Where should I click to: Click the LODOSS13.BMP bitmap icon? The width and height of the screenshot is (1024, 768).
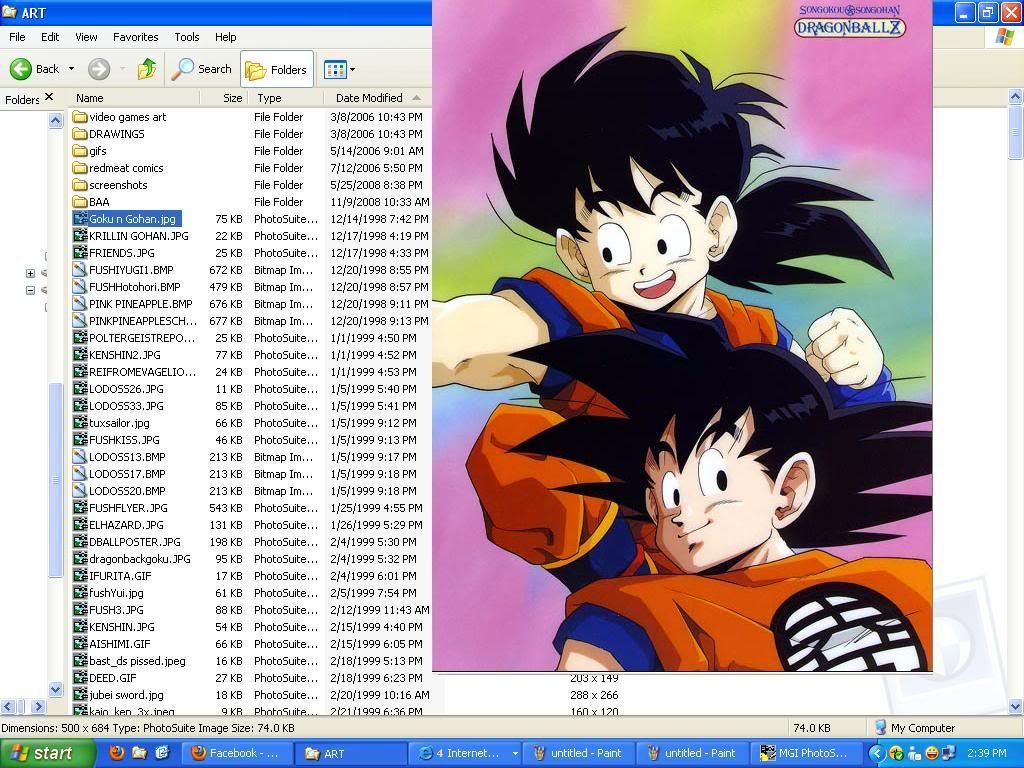(80, 456)
